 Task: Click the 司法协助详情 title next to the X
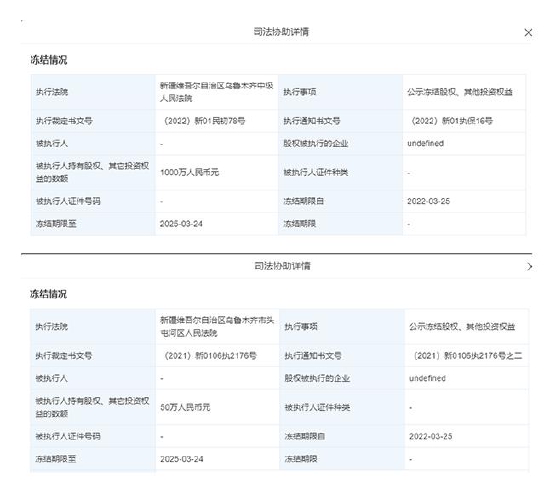281,32
